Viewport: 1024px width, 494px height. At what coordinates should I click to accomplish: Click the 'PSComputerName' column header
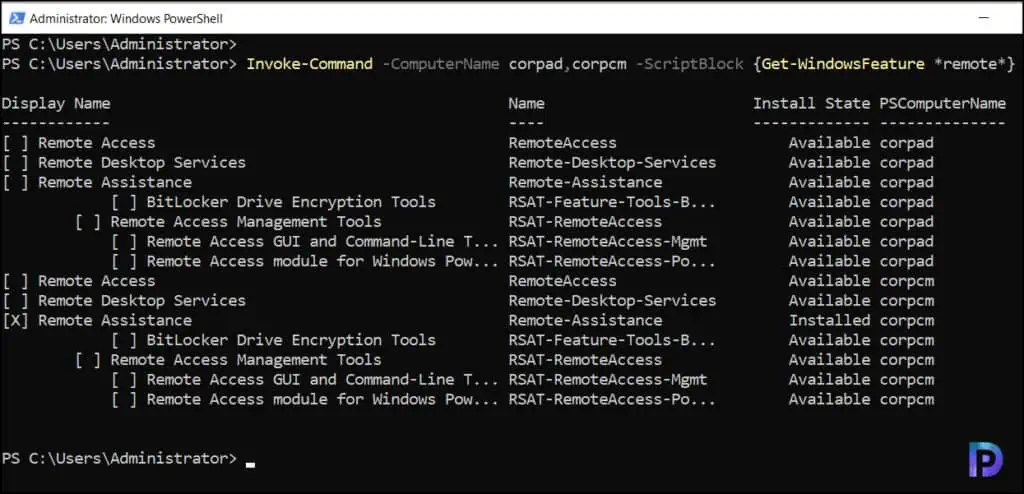pos(942,103)
